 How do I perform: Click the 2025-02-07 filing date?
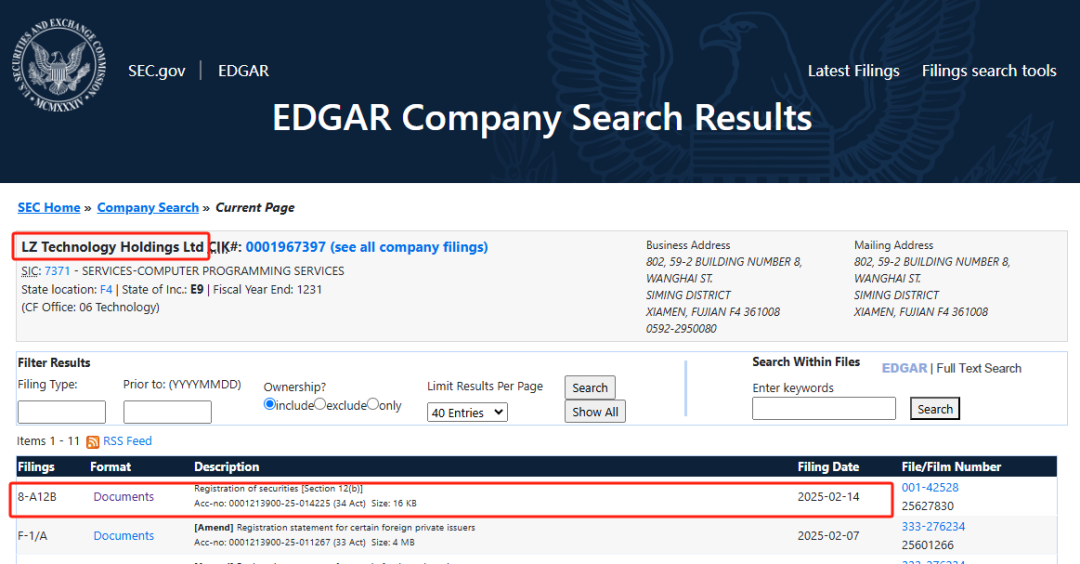coord(829,536)
